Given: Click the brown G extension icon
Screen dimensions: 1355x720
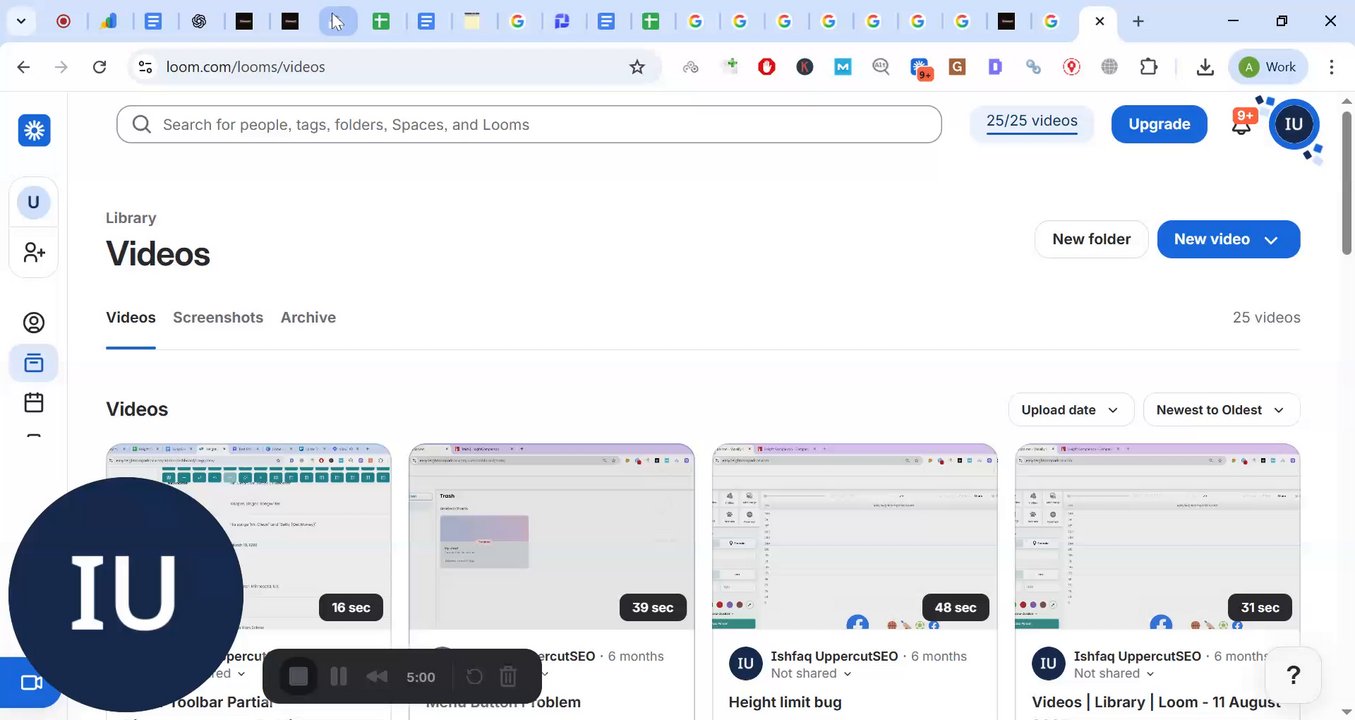Looking at the screenshot, I should pyautogui.click(x=957, y=67).
